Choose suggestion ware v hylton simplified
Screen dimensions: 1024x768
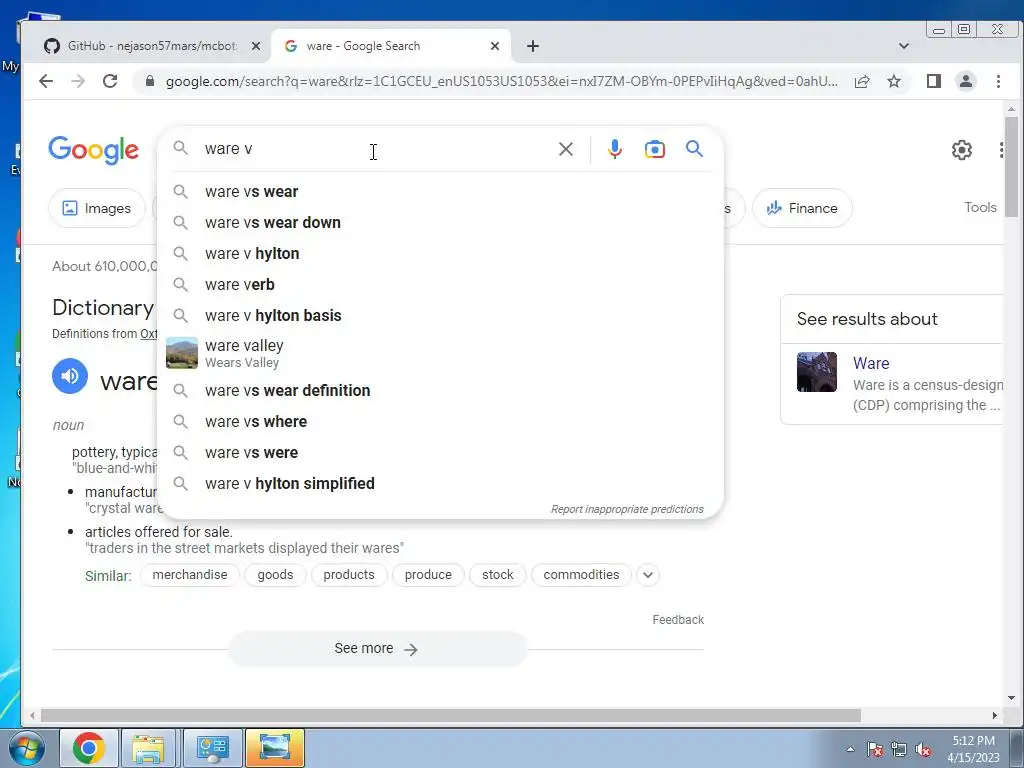(x=441, y=484)
